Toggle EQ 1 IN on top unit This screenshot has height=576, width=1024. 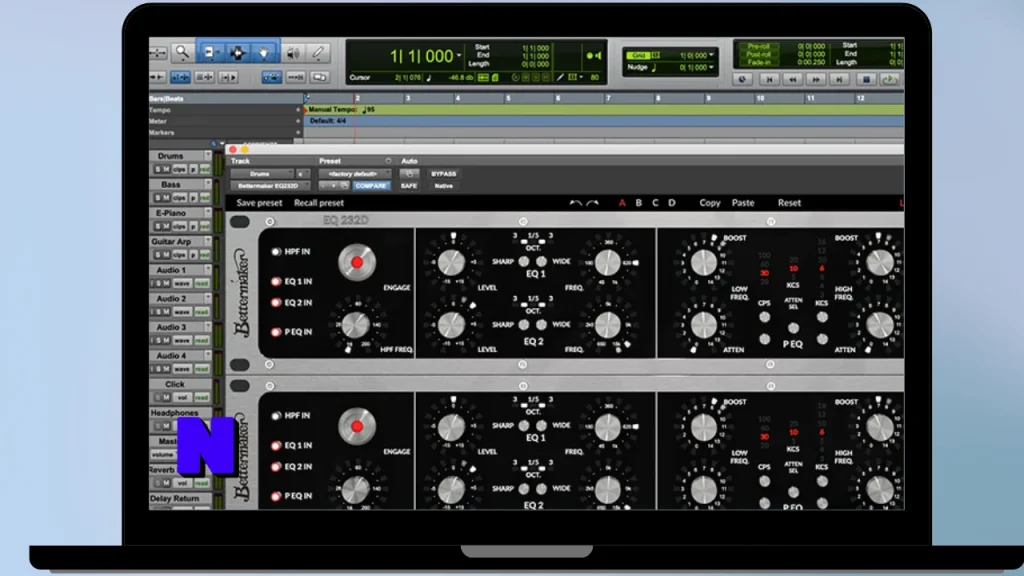tap(276, 281)
